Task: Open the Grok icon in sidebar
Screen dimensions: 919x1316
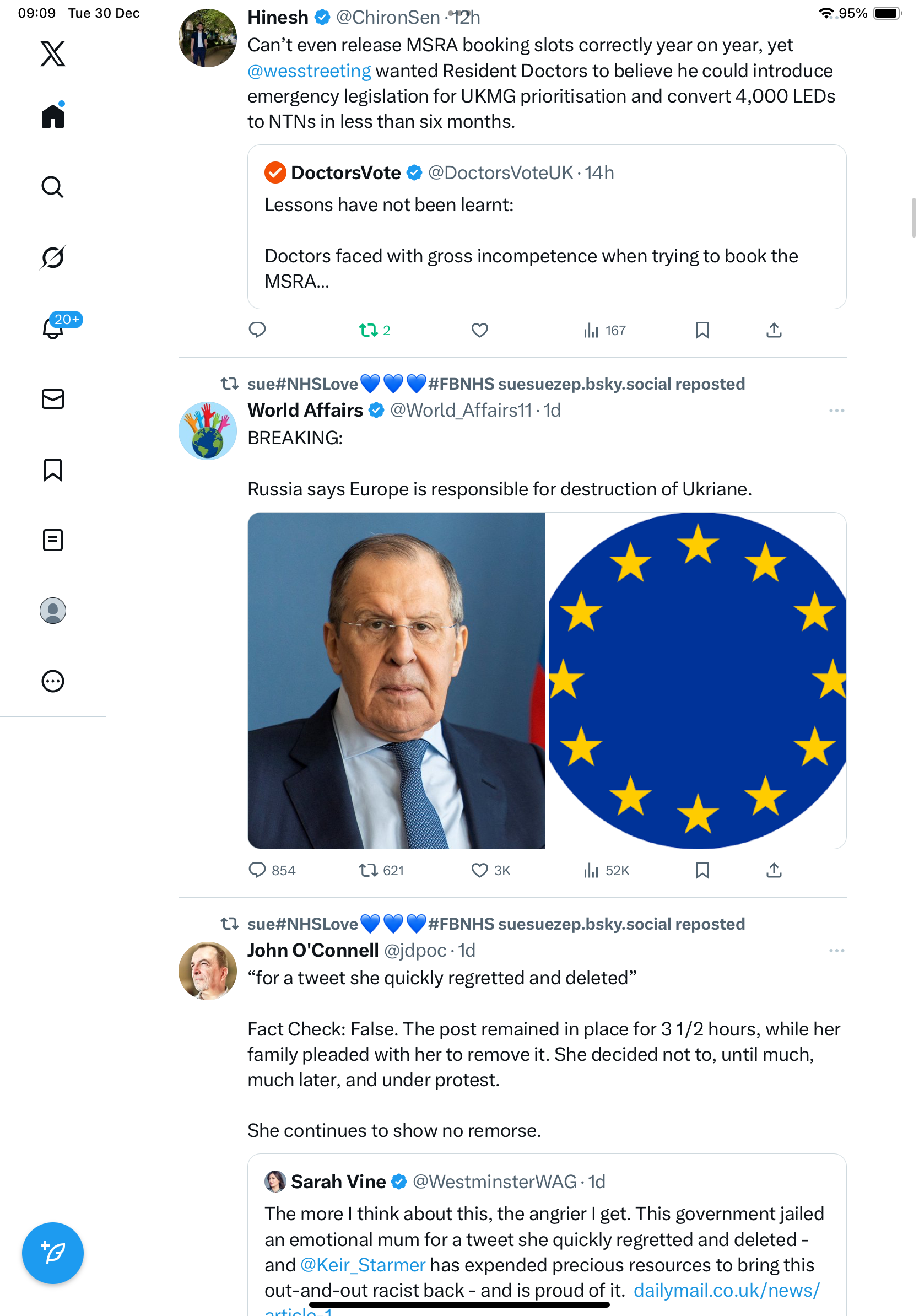Action: click(x=53, y=257)
